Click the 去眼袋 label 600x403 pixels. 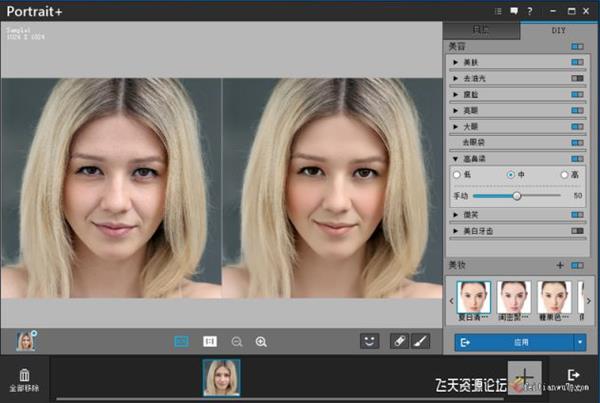point(473,142)
